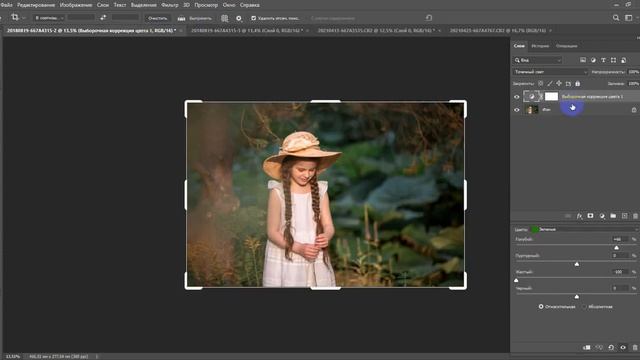The width and height of the screenshot is (640, 360).
Task: Add a layer style with fx icon
Action: (x=579, y=216)
